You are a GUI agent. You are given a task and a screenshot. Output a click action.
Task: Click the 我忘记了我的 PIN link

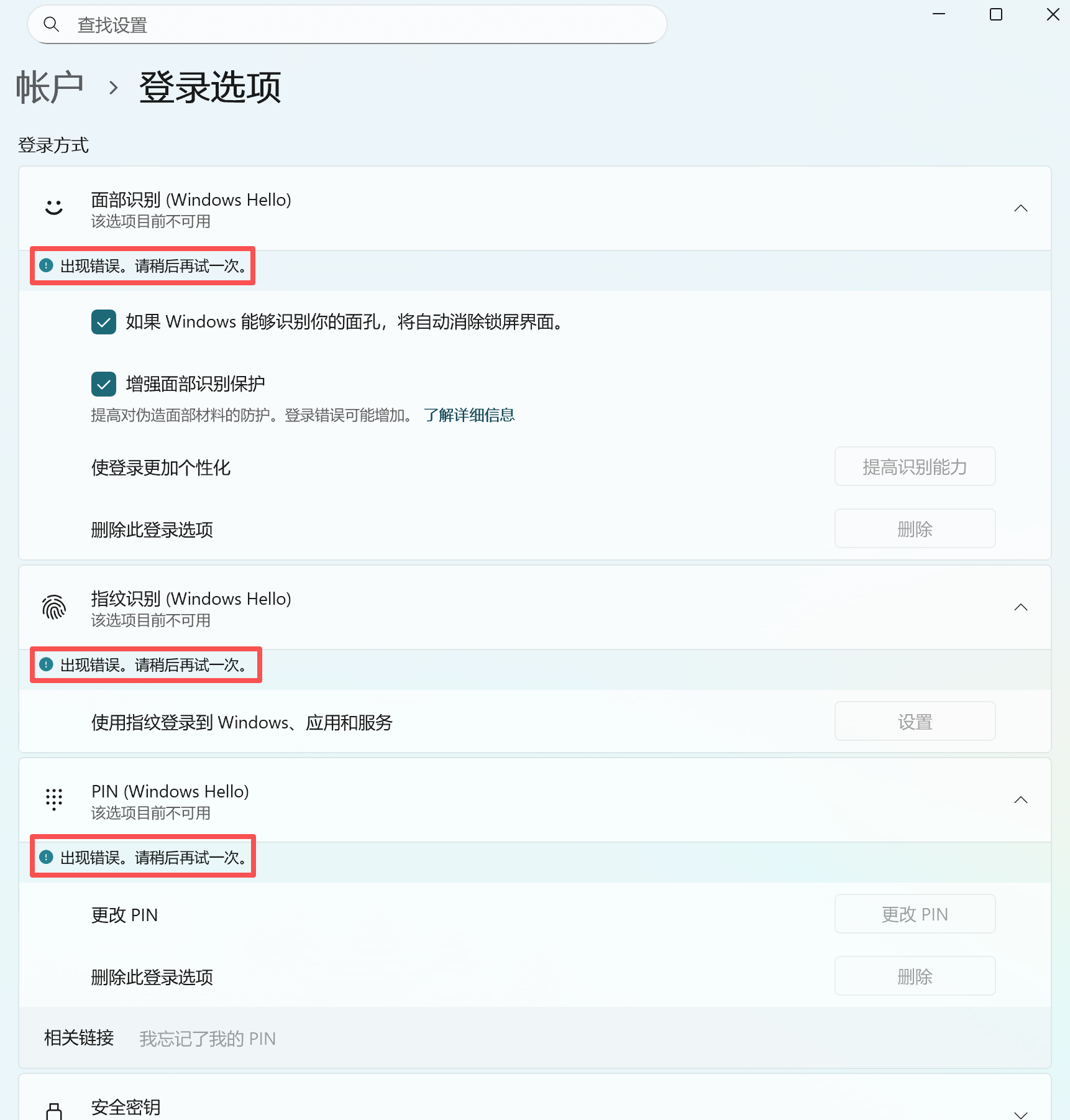(207, 1038)
